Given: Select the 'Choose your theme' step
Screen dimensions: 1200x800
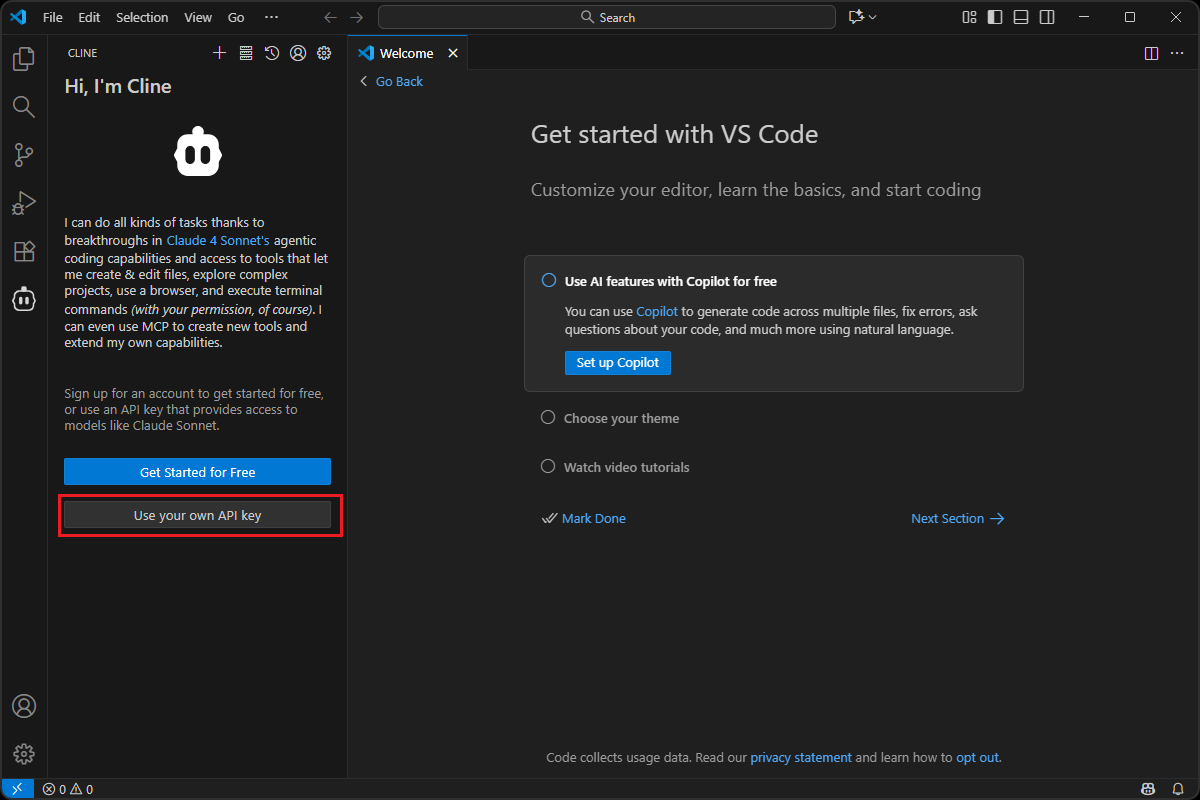Looking at the screenshot, I should point(620,418).
